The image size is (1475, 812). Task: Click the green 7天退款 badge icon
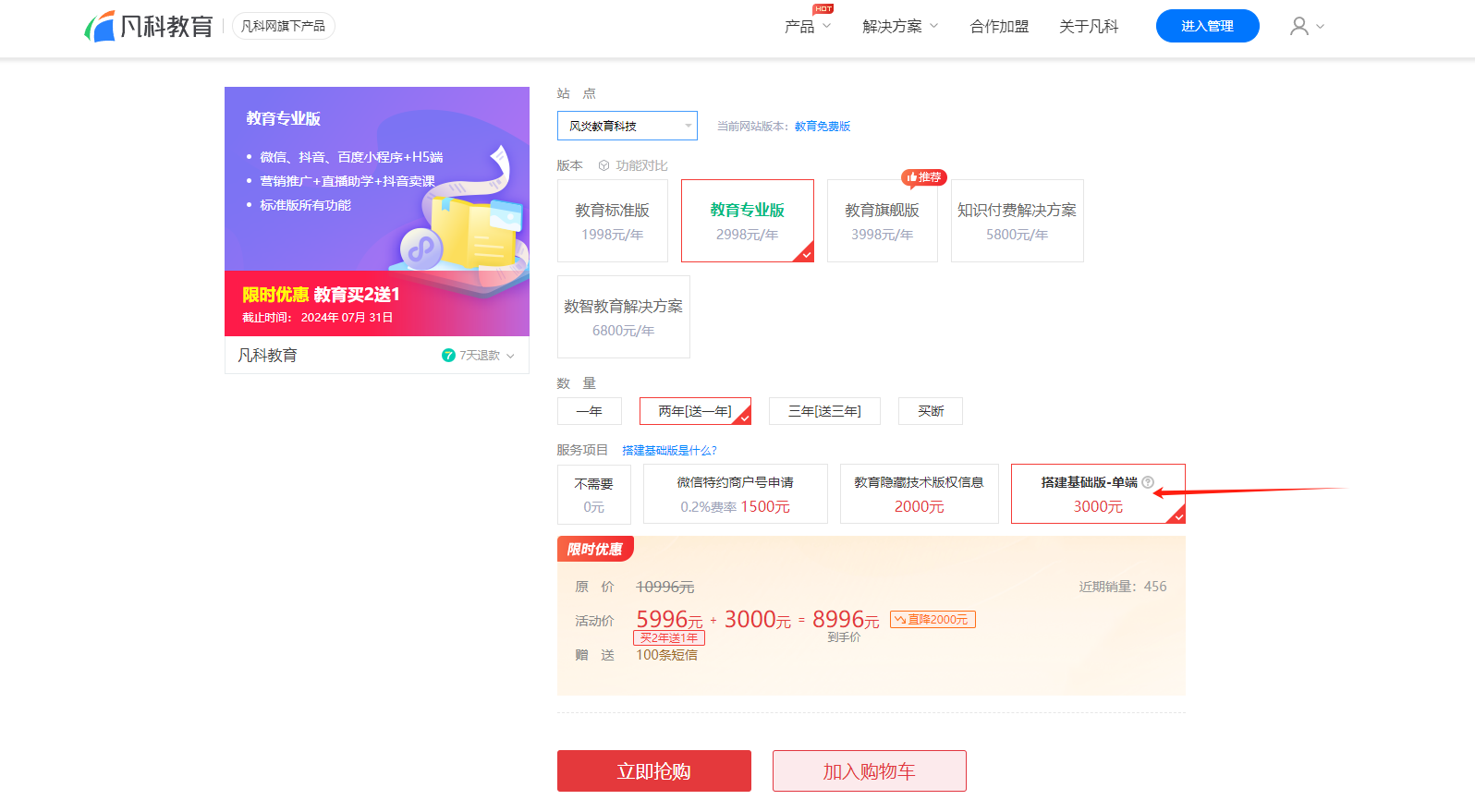click(x=448, y=356)
